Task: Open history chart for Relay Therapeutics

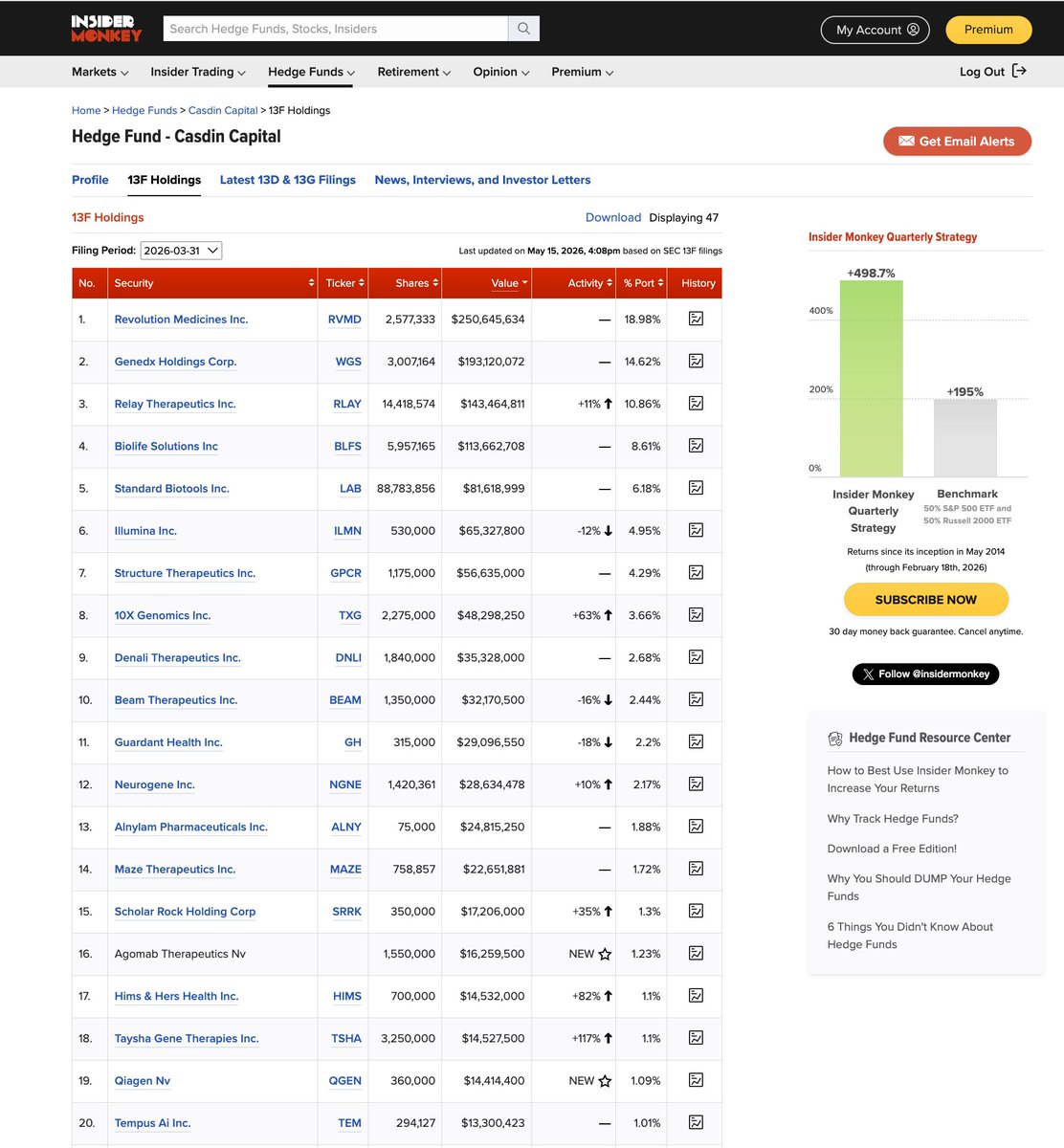Action: pos(697,404)
